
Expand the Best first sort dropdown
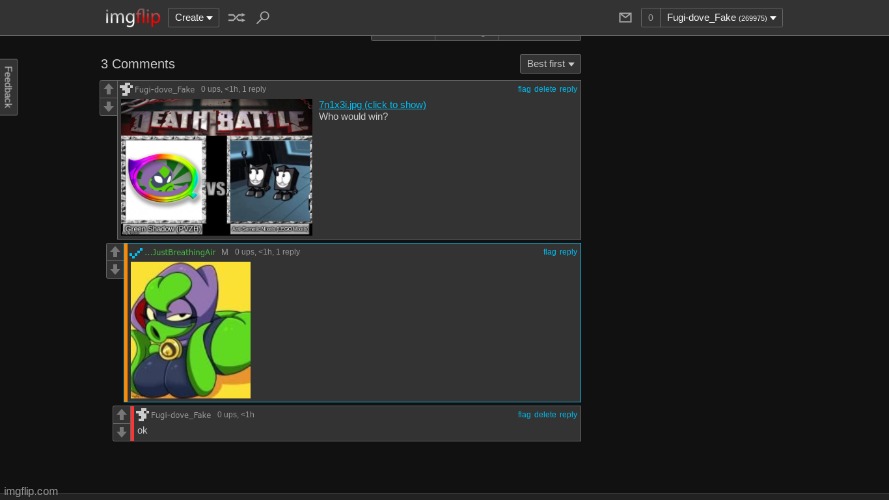(x=550, y=64)
